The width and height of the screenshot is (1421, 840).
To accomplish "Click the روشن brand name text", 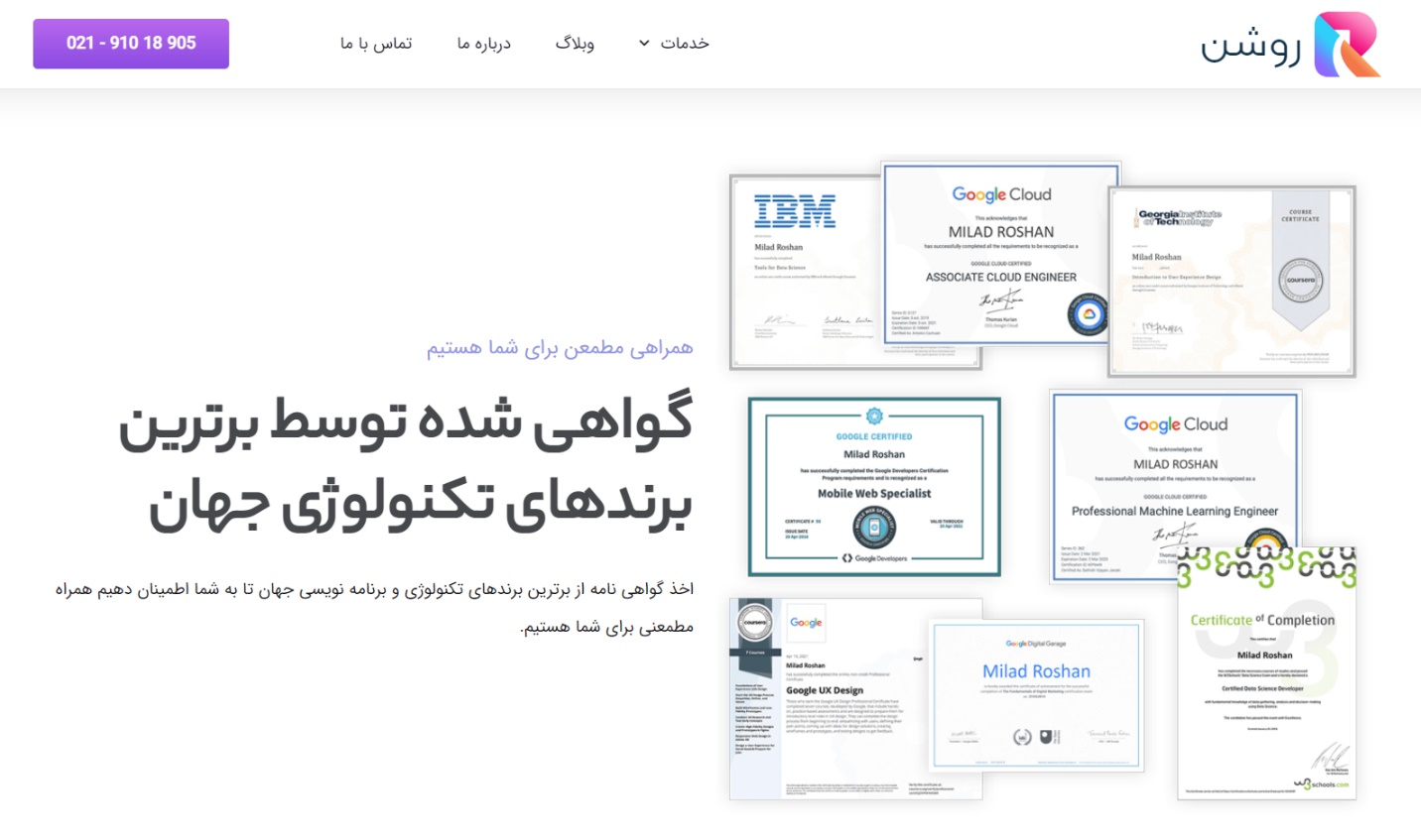I will tap(1250, 47).
